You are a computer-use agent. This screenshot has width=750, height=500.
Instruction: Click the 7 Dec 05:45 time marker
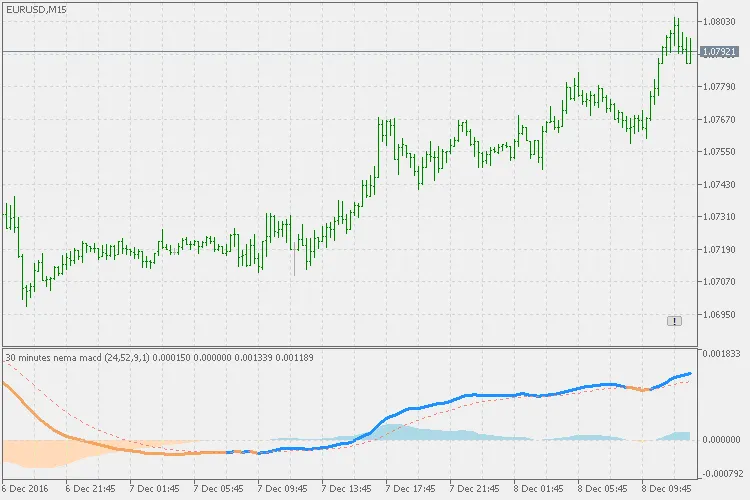click(220, 490)
